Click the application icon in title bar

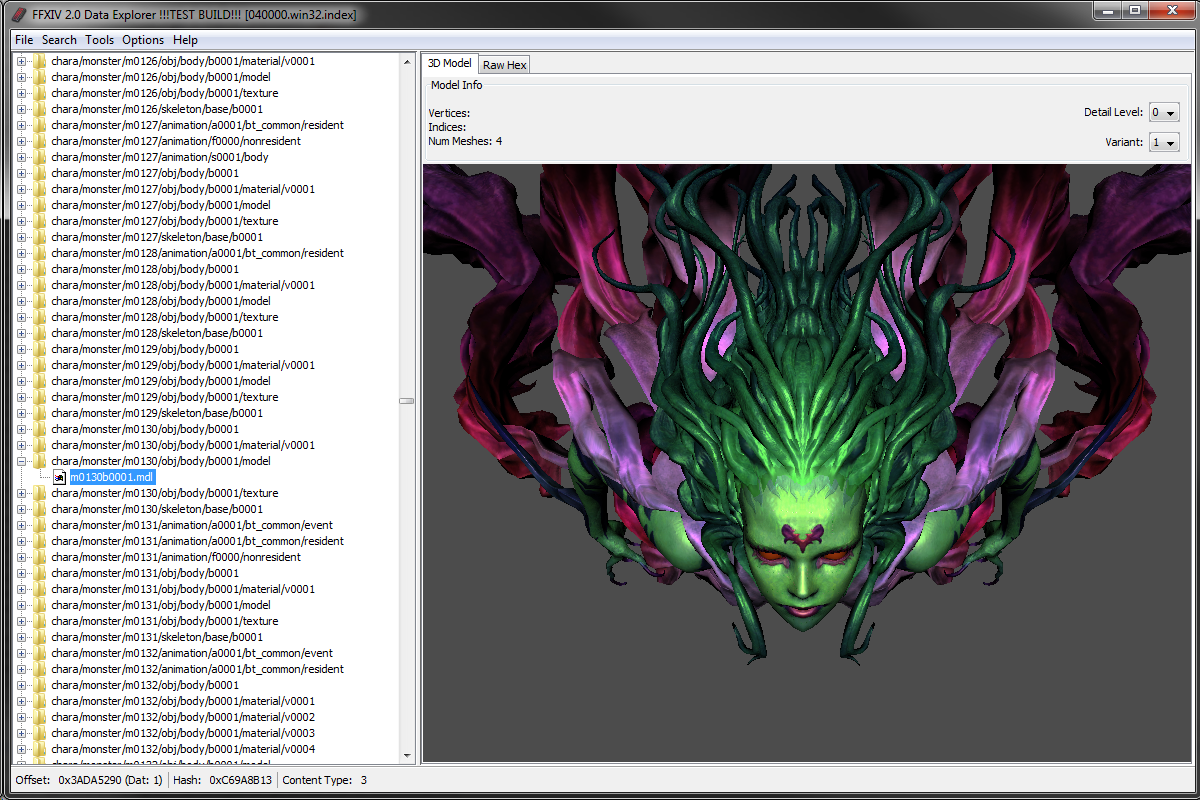tap(18, 14)
